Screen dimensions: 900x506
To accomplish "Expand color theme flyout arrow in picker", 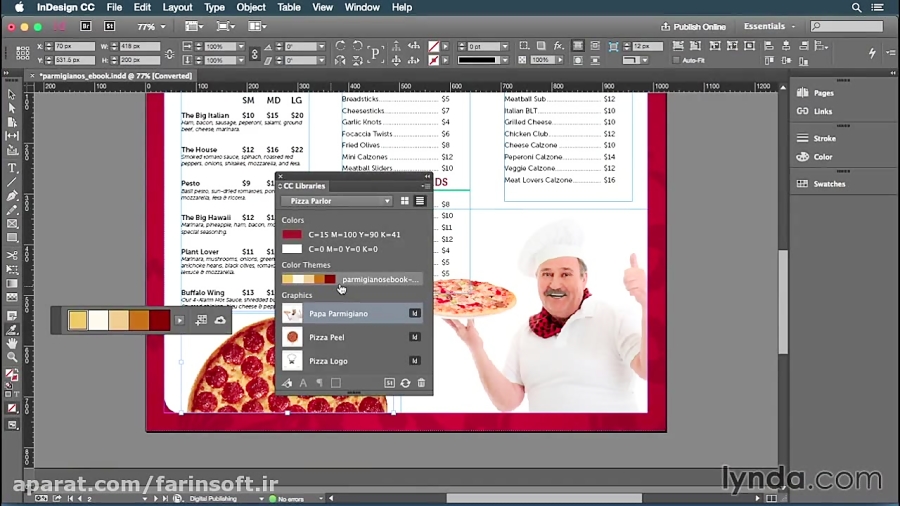I will [x=180, y=321].
